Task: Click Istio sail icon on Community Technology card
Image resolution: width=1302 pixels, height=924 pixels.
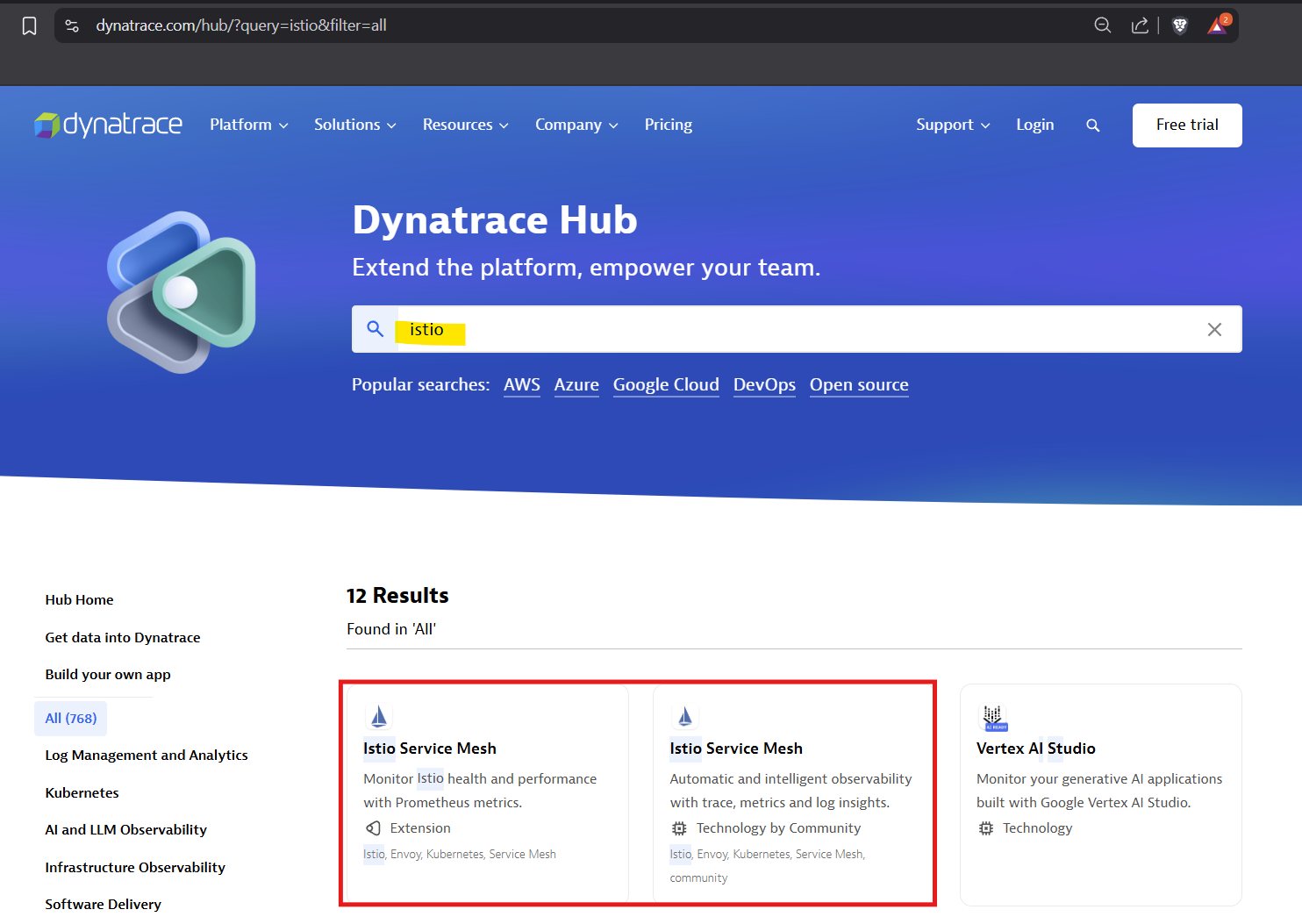Action: (x=685, y=717)
